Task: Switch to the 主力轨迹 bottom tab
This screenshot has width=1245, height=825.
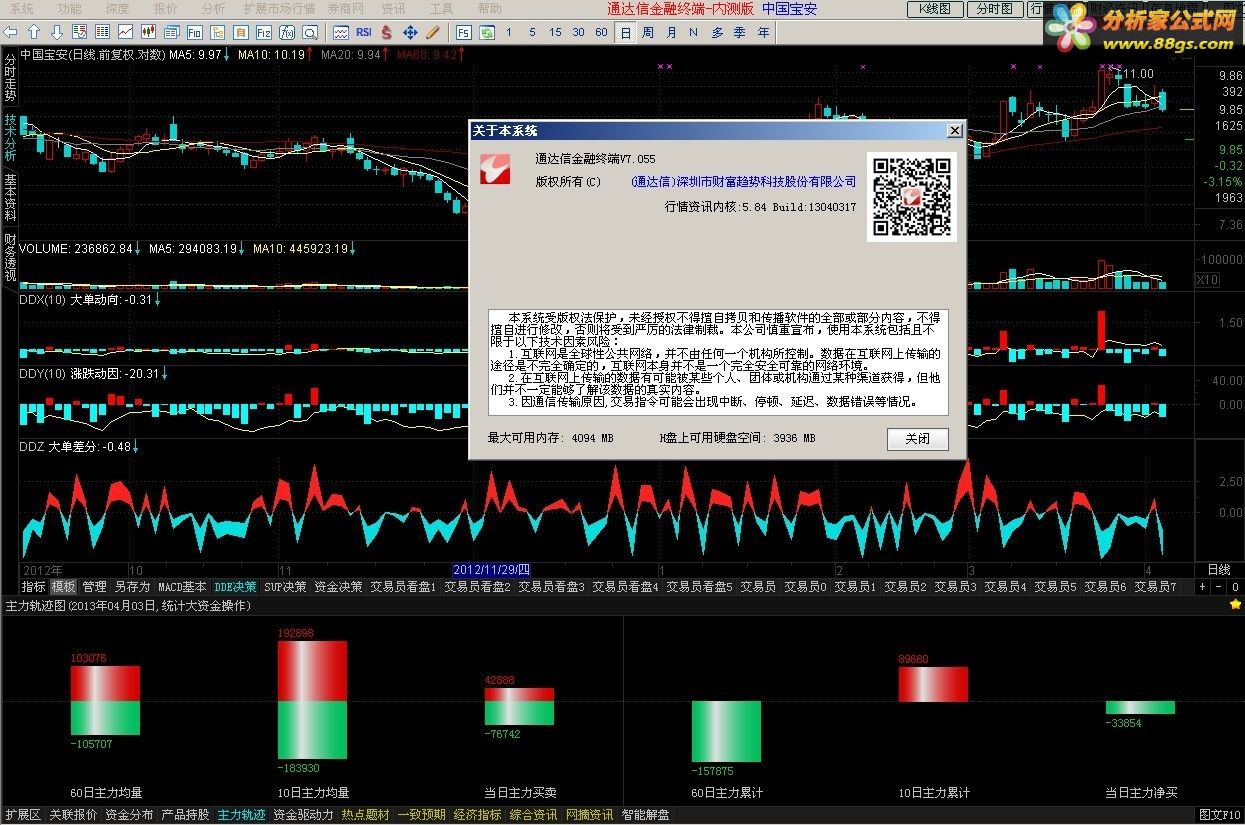Action: 242,815
